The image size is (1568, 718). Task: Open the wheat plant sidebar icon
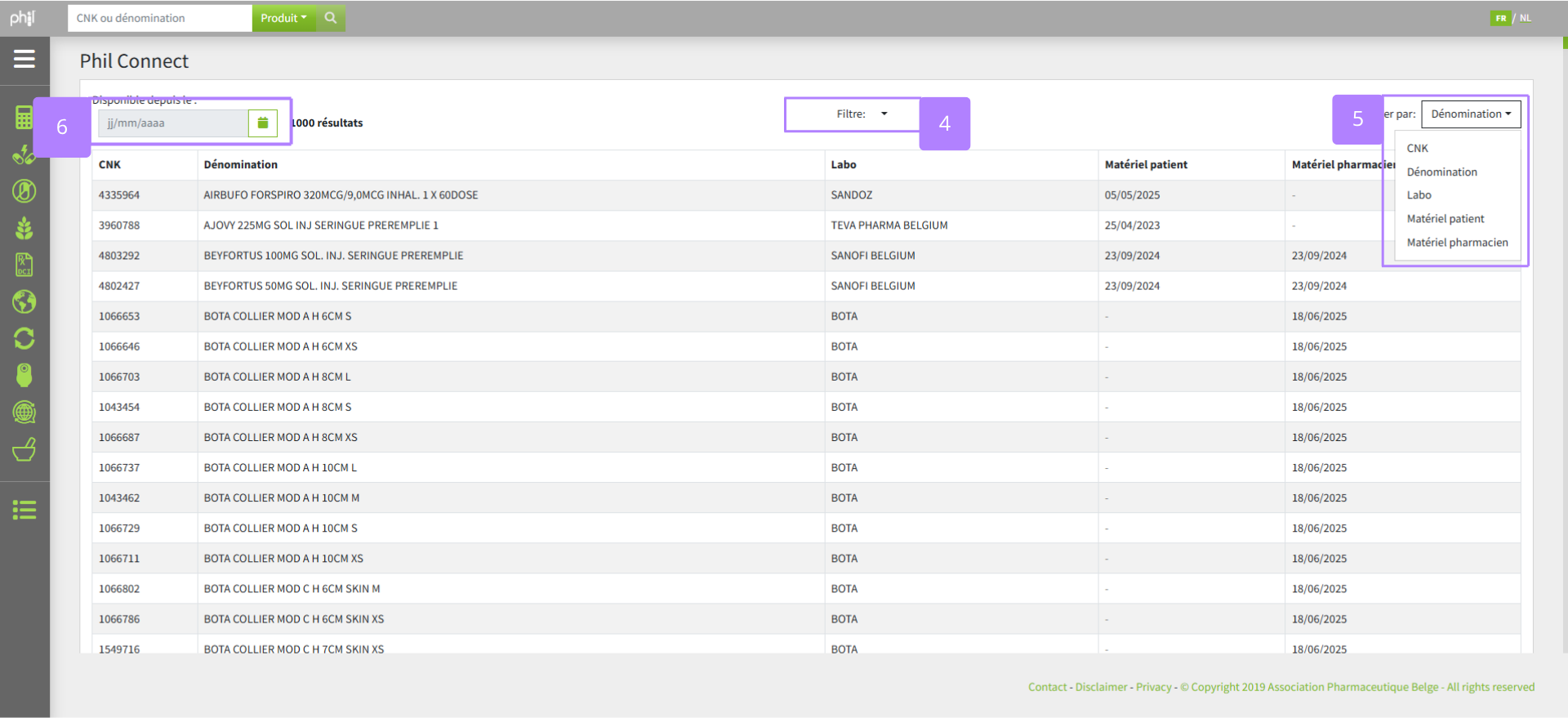pos(24,228)
